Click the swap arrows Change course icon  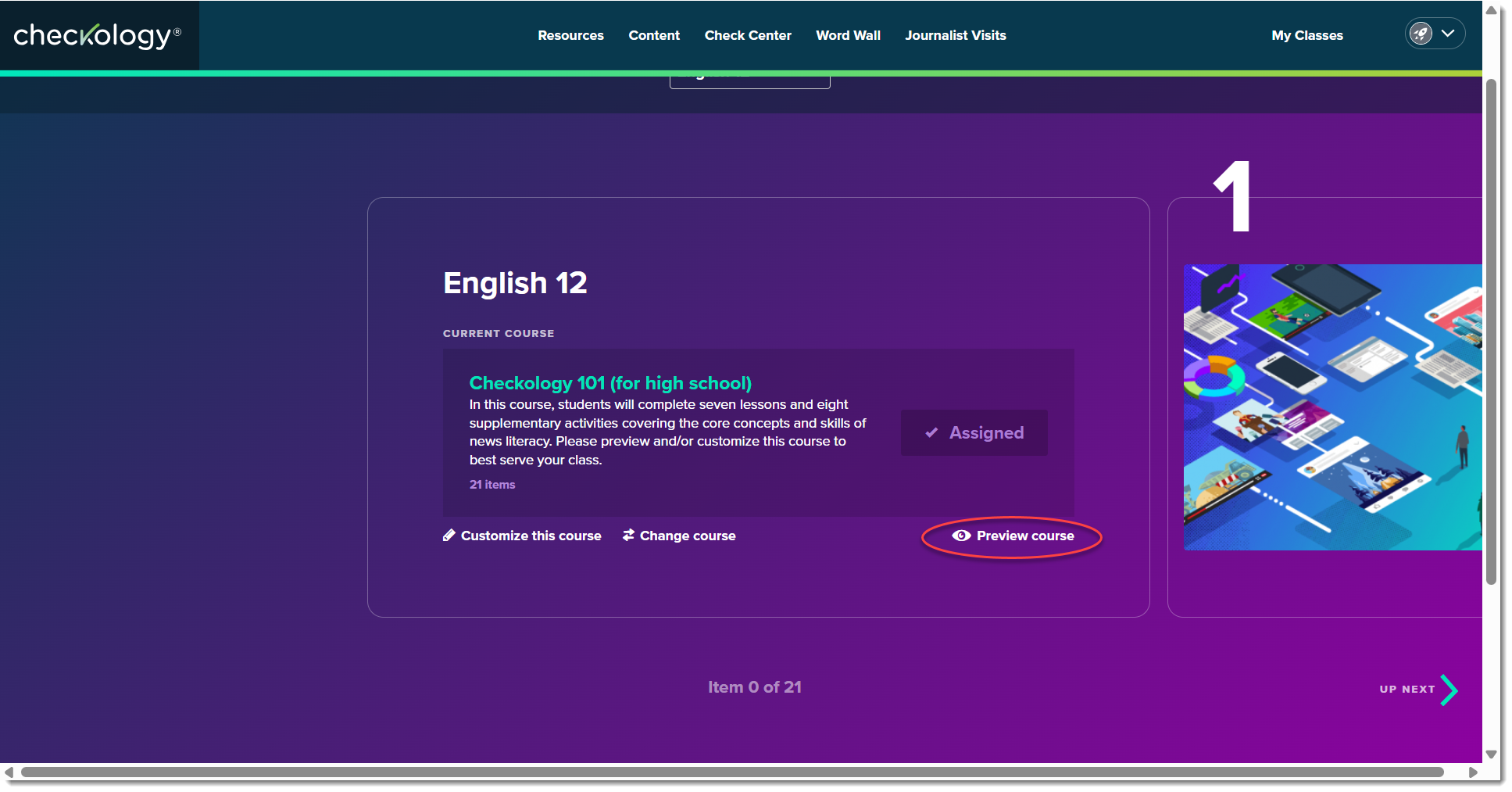tap(628, 536)
